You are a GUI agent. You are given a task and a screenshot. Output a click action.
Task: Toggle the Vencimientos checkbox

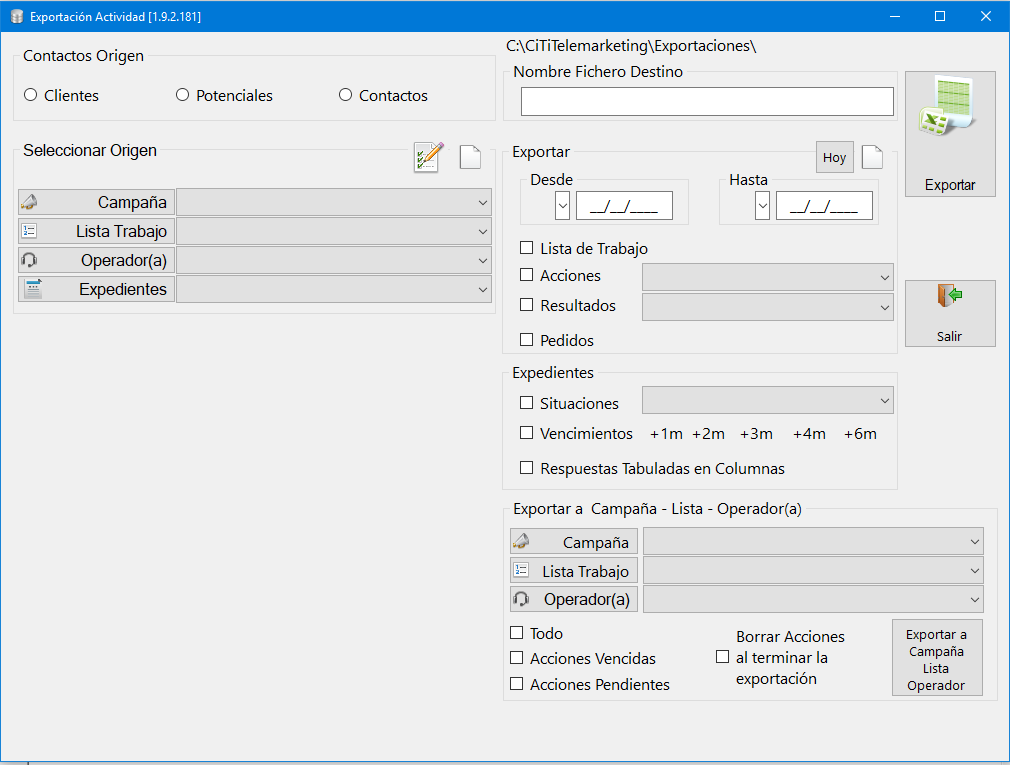(526, 433)
